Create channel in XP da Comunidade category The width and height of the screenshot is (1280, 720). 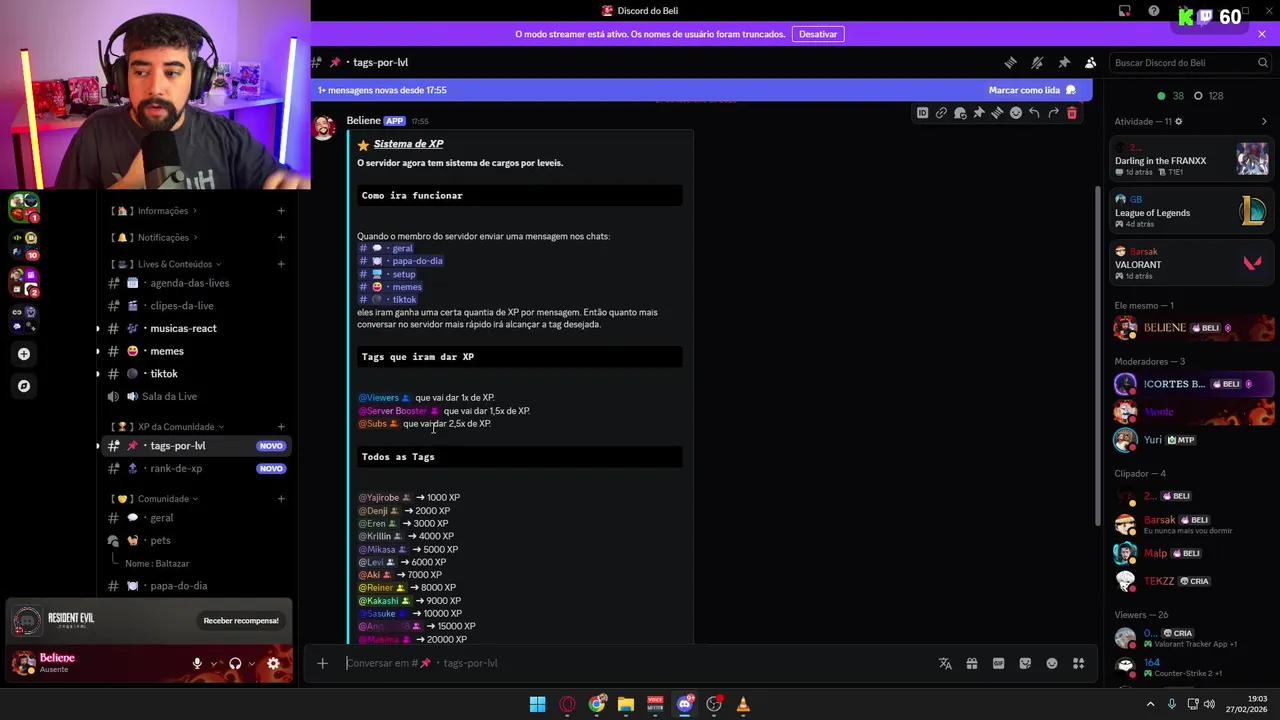pyautogui.click(x=281, y=427)
